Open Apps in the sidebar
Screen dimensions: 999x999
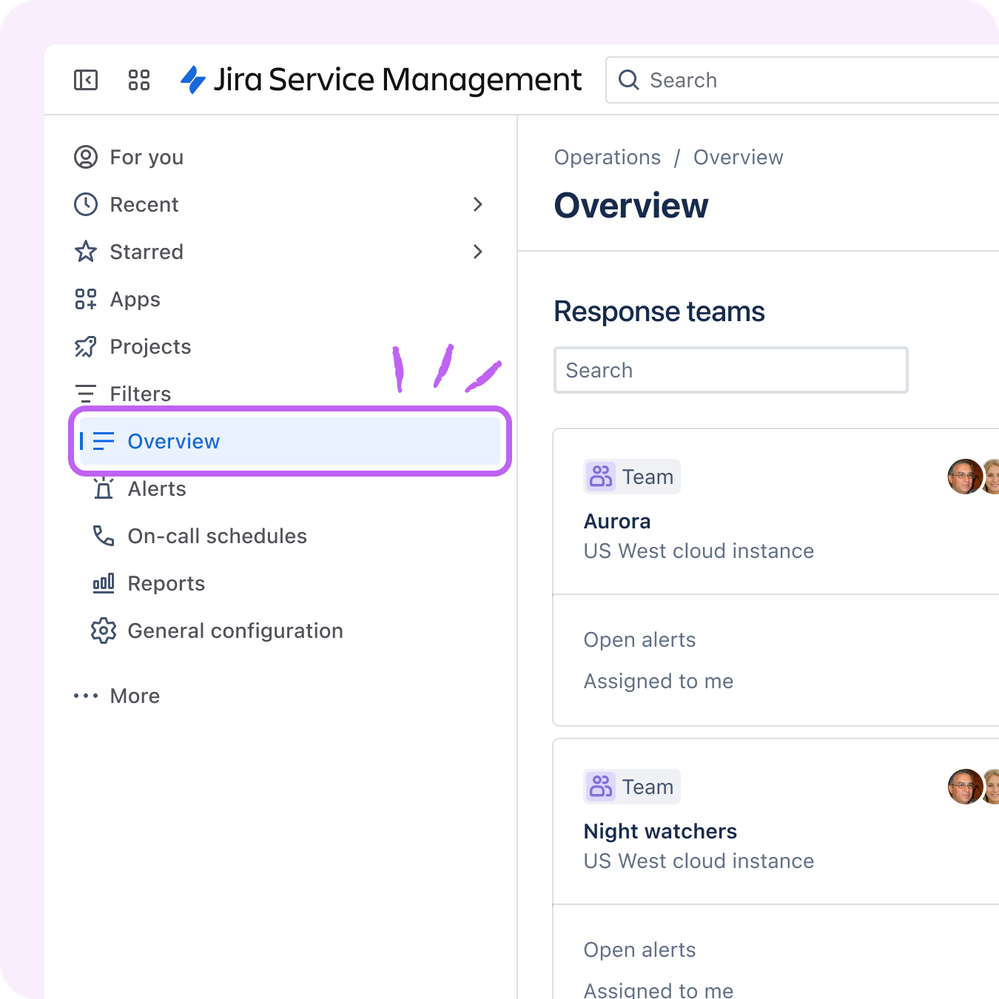point(117,299)
